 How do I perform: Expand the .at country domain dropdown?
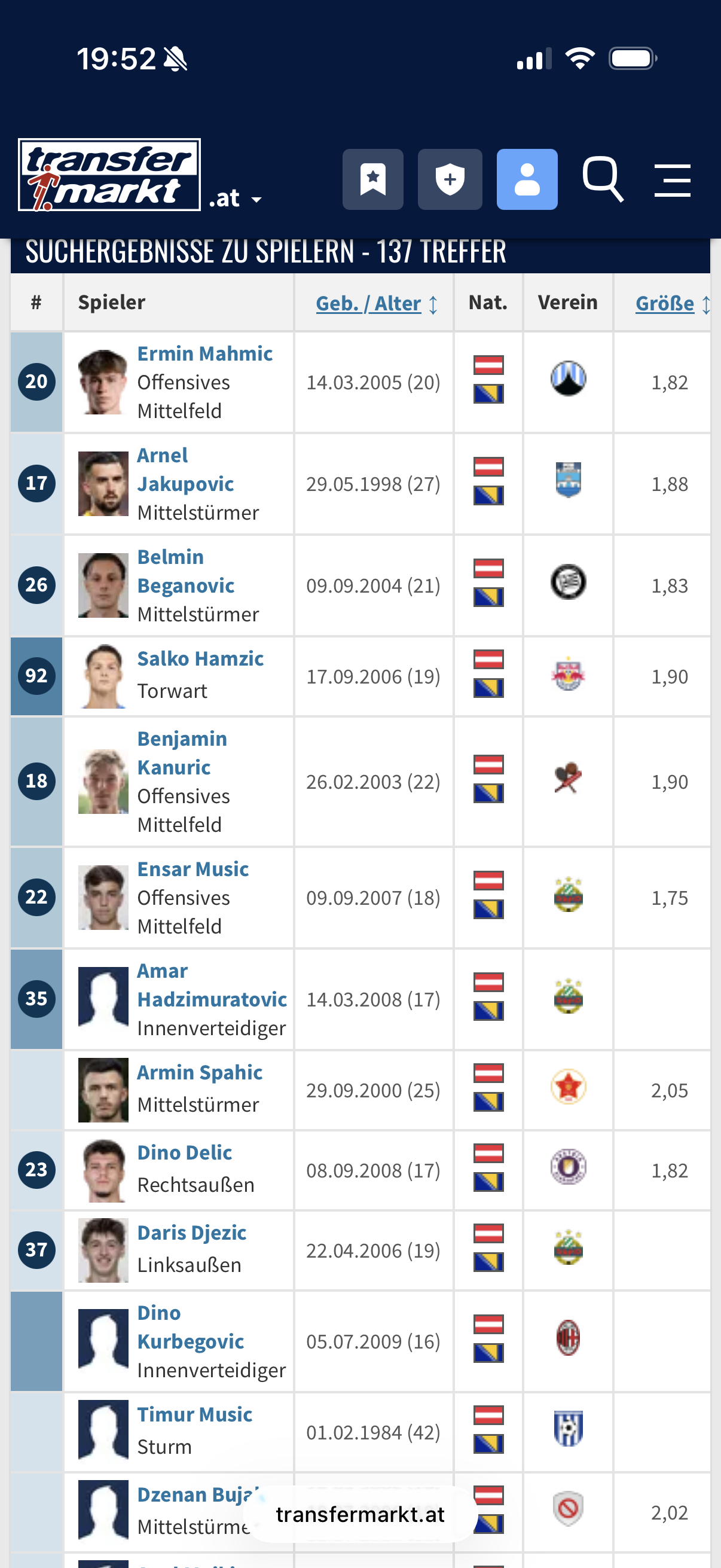(236, 199)
